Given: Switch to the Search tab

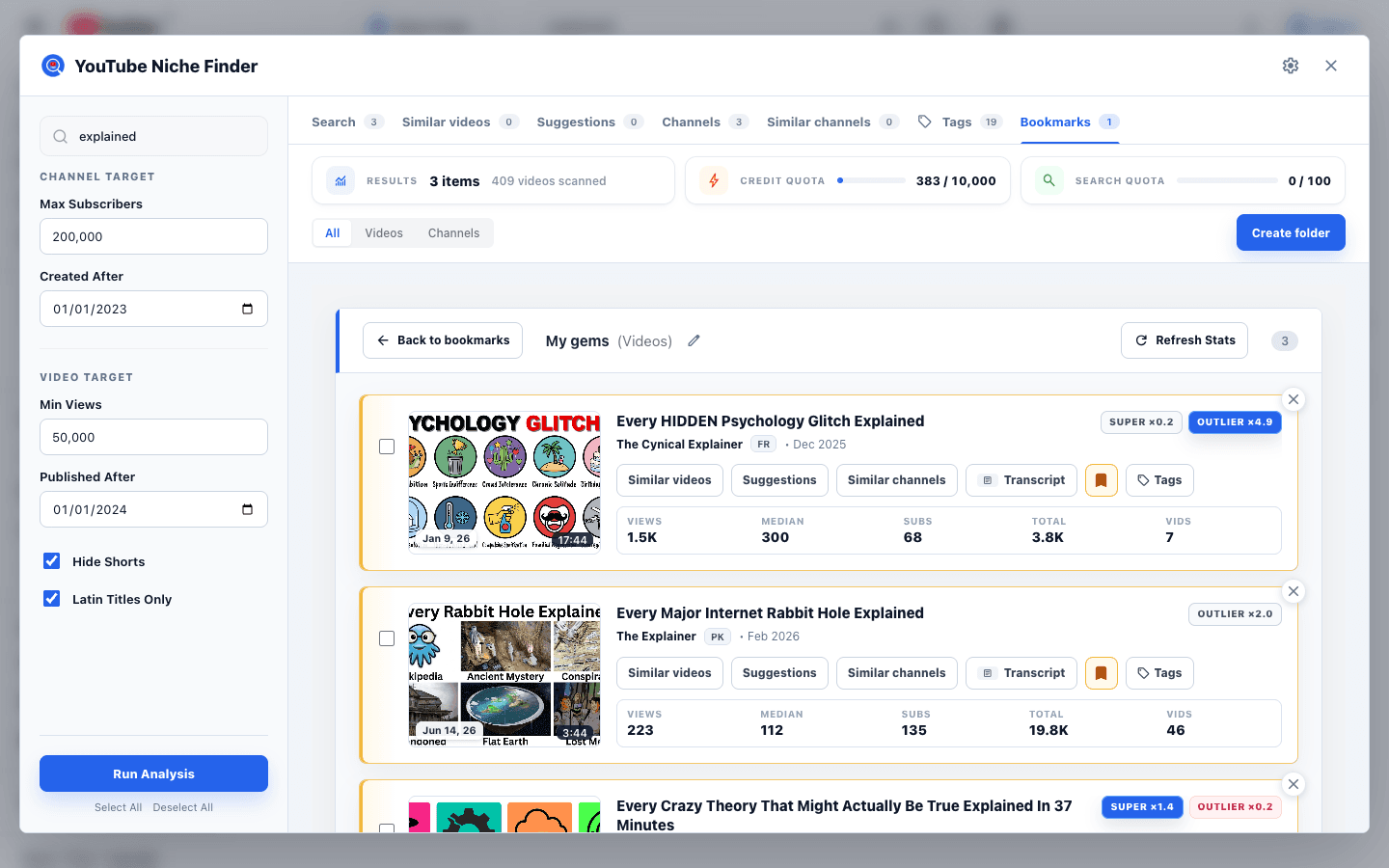Looking at the screenshot, I should 347,122.
